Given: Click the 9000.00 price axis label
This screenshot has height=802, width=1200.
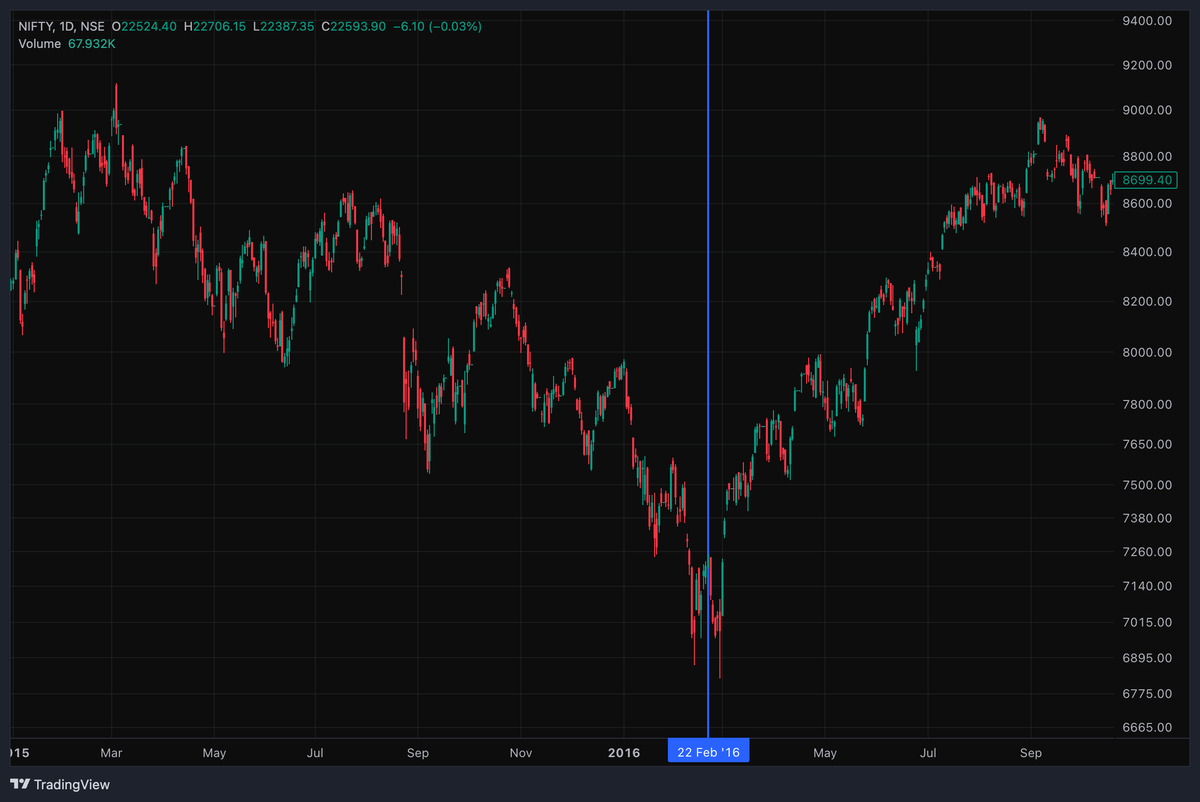Looking at the screenshot, I should coord(1147,110).
